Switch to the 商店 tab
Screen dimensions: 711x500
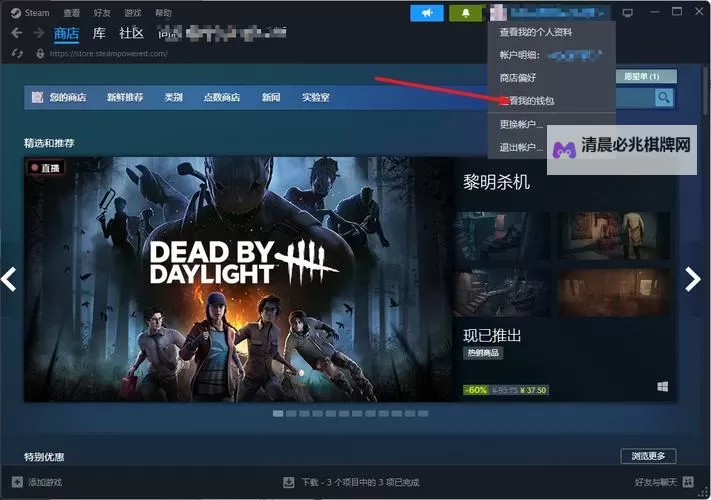click(x=66, y=34)
